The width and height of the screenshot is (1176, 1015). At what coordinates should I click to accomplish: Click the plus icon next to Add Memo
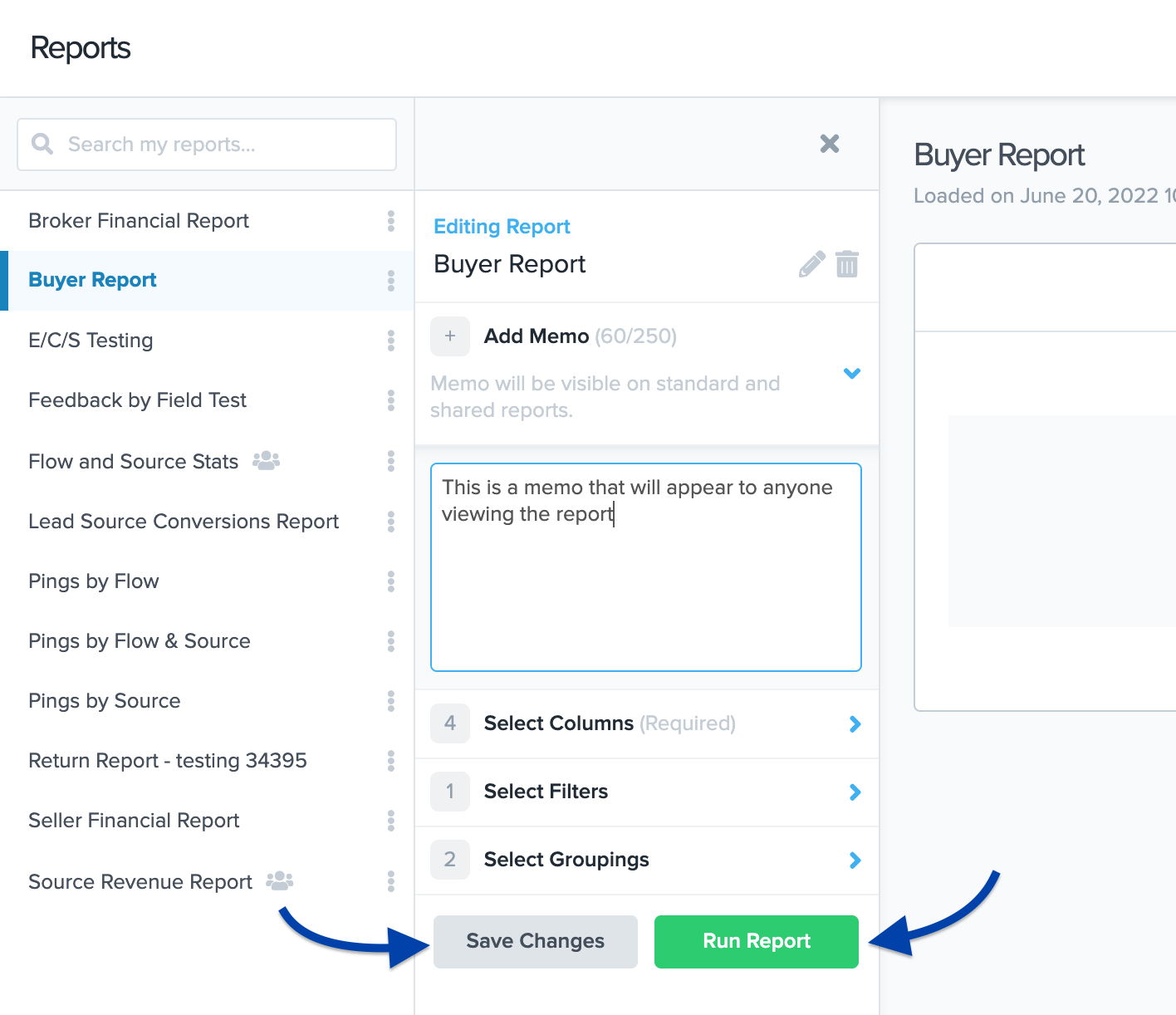point(450,336)
